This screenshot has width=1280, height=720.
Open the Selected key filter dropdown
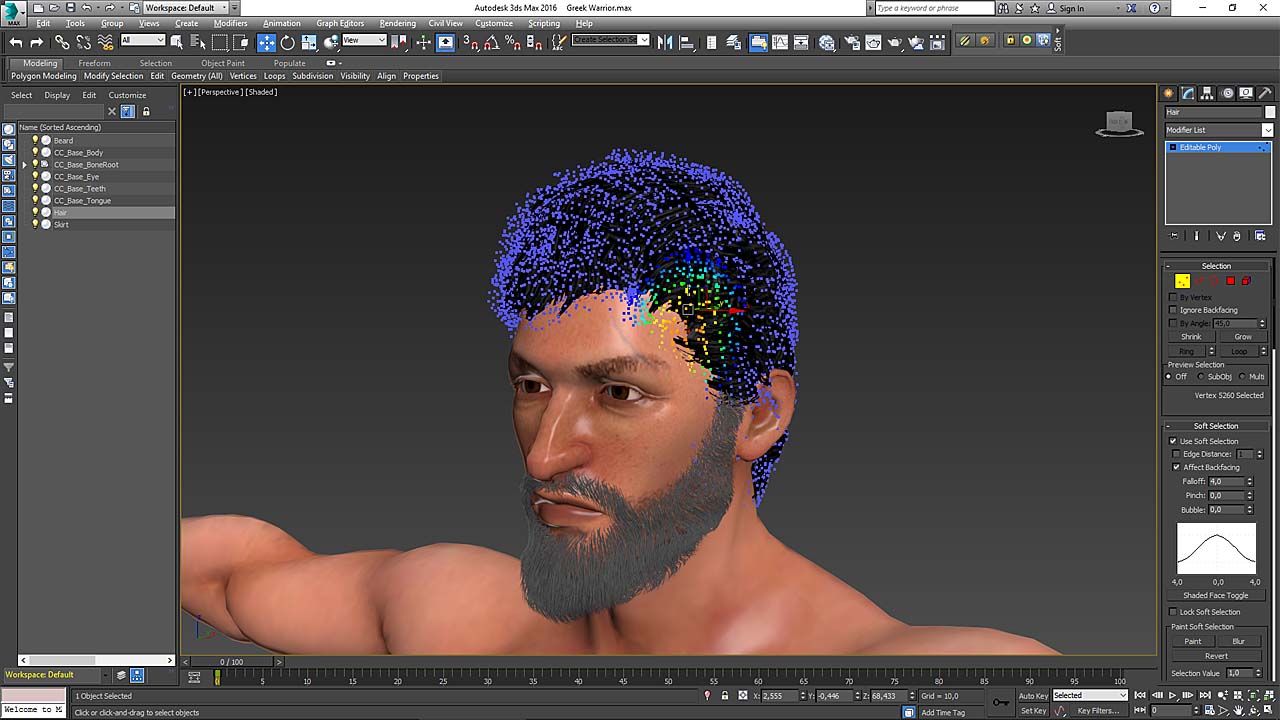tap(1090, 695)
